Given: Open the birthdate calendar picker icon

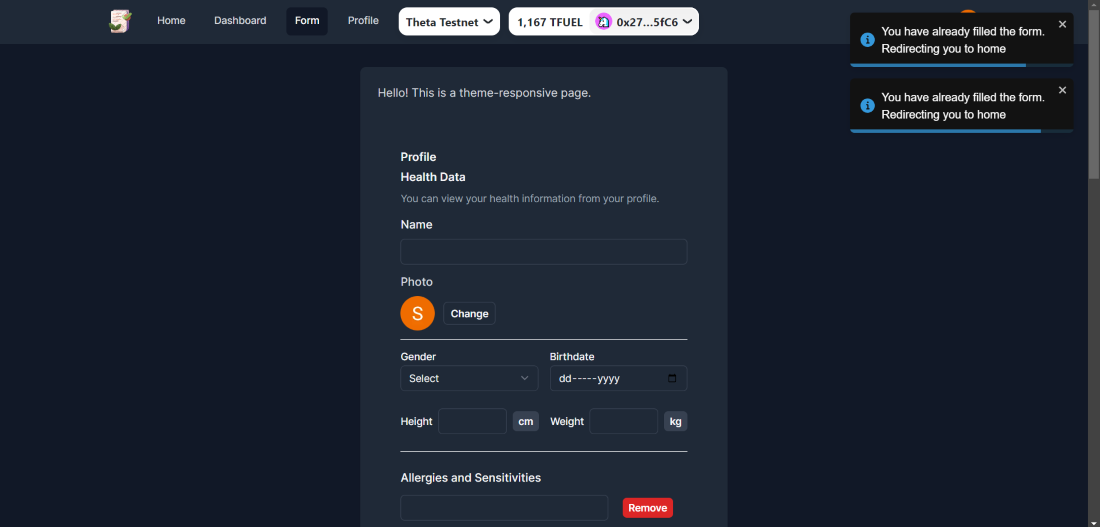Looking at the screenshot, I should click(672, 379).
